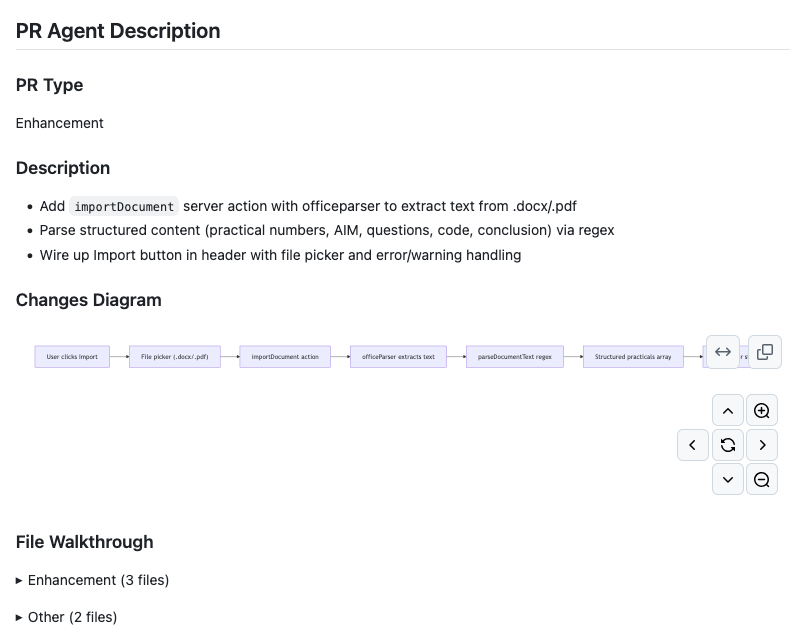The image size is (806, 643).
Task: Select the 'File picker (.docx/.pdf)' diagram node
Action: click(x=175, y=357)
